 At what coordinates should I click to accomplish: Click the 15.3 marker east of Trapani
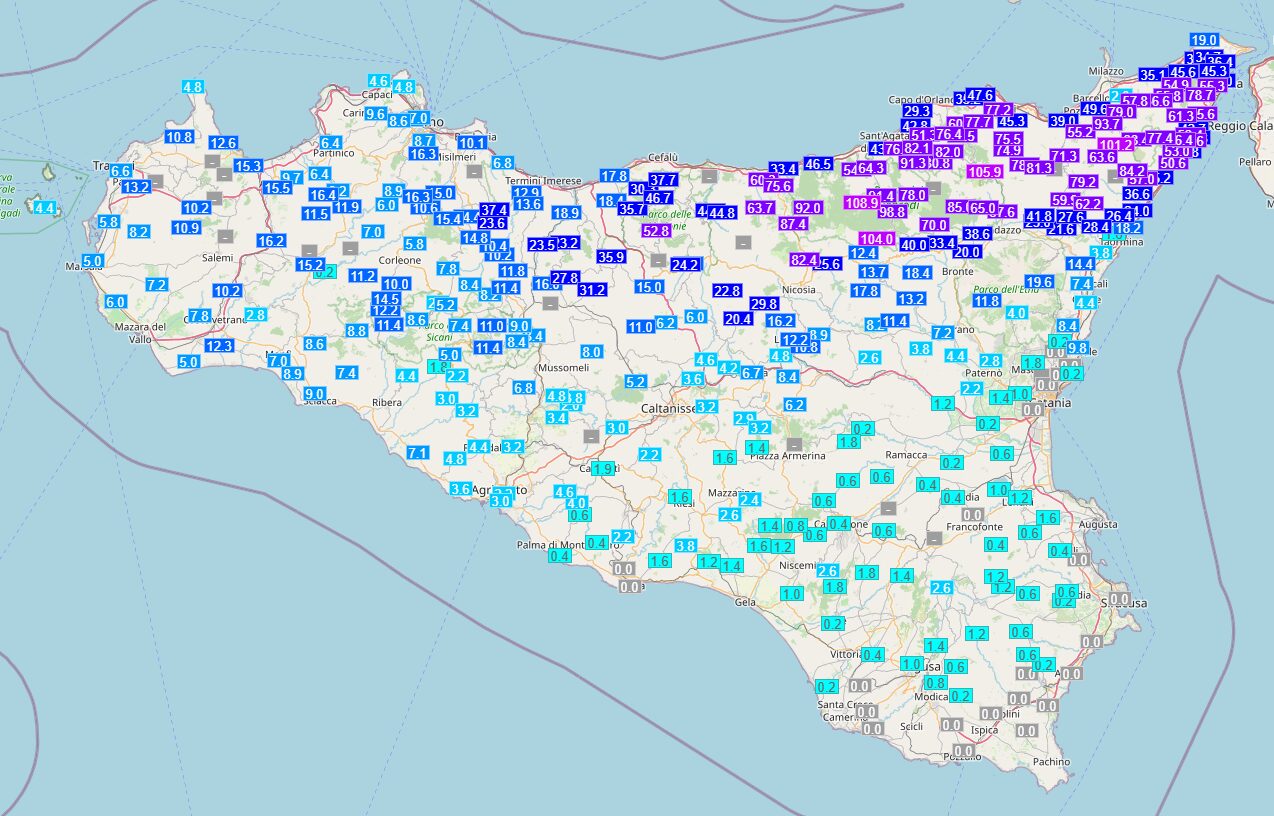(x=248, y=166)
